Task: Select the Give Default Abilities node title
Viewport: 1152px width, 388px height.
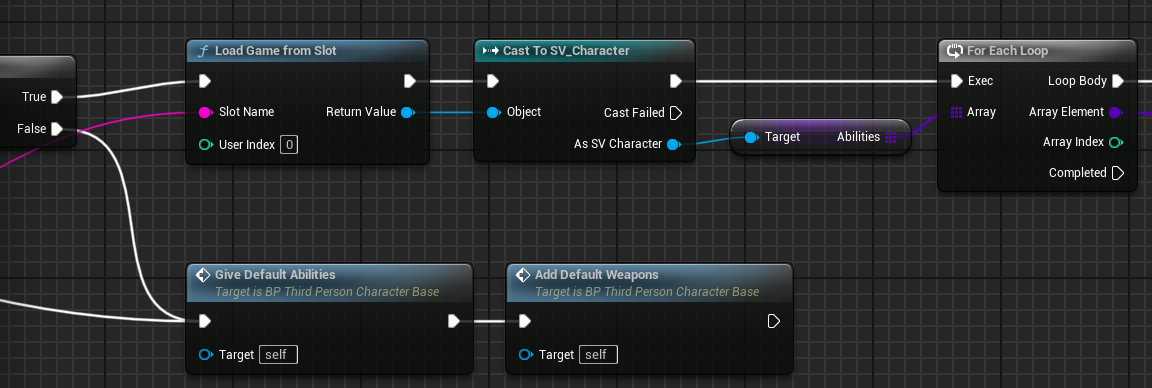Action: pyautogui.click(x=275, y=275)
